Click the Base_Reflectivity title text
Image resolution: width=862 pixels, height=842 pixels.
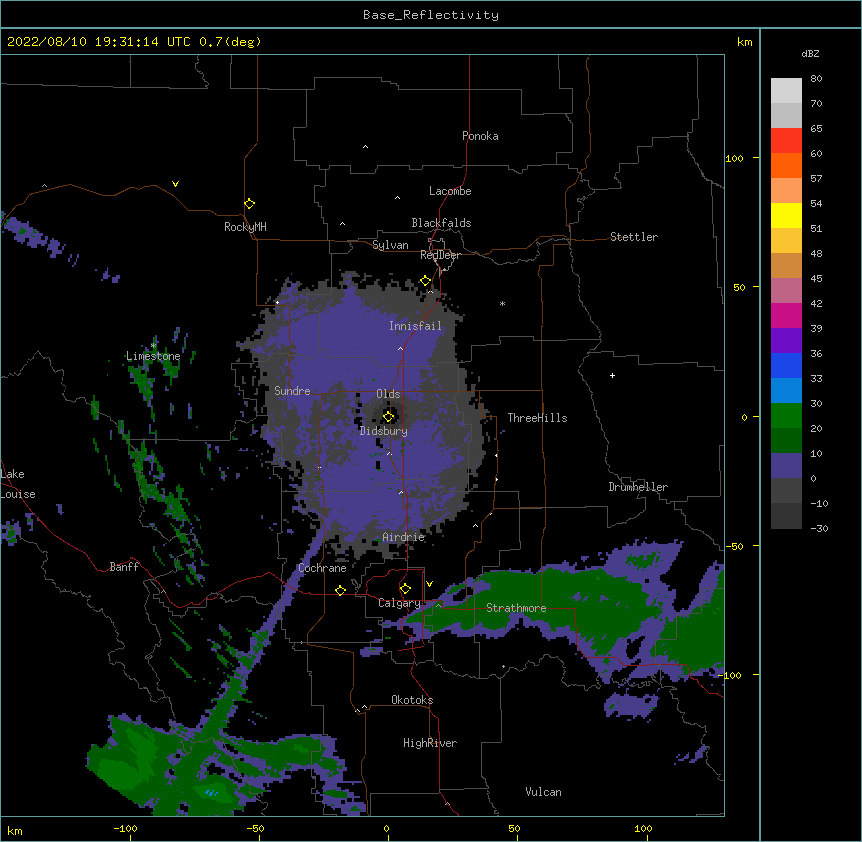coord(431,15)
